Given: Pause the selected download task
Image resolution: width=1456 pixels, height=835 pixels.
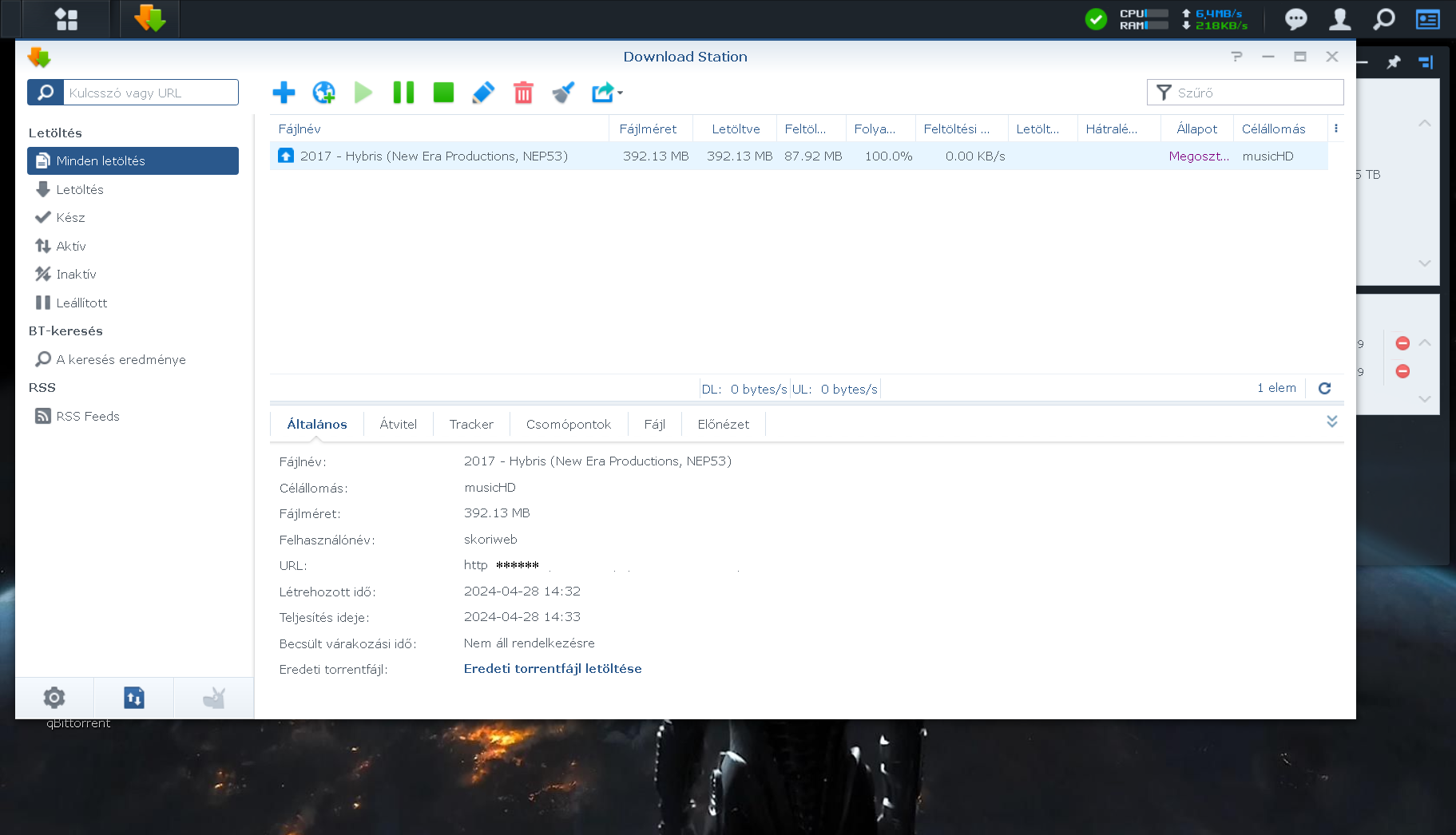Looking at the screenshot, I should tap(403, 93).
